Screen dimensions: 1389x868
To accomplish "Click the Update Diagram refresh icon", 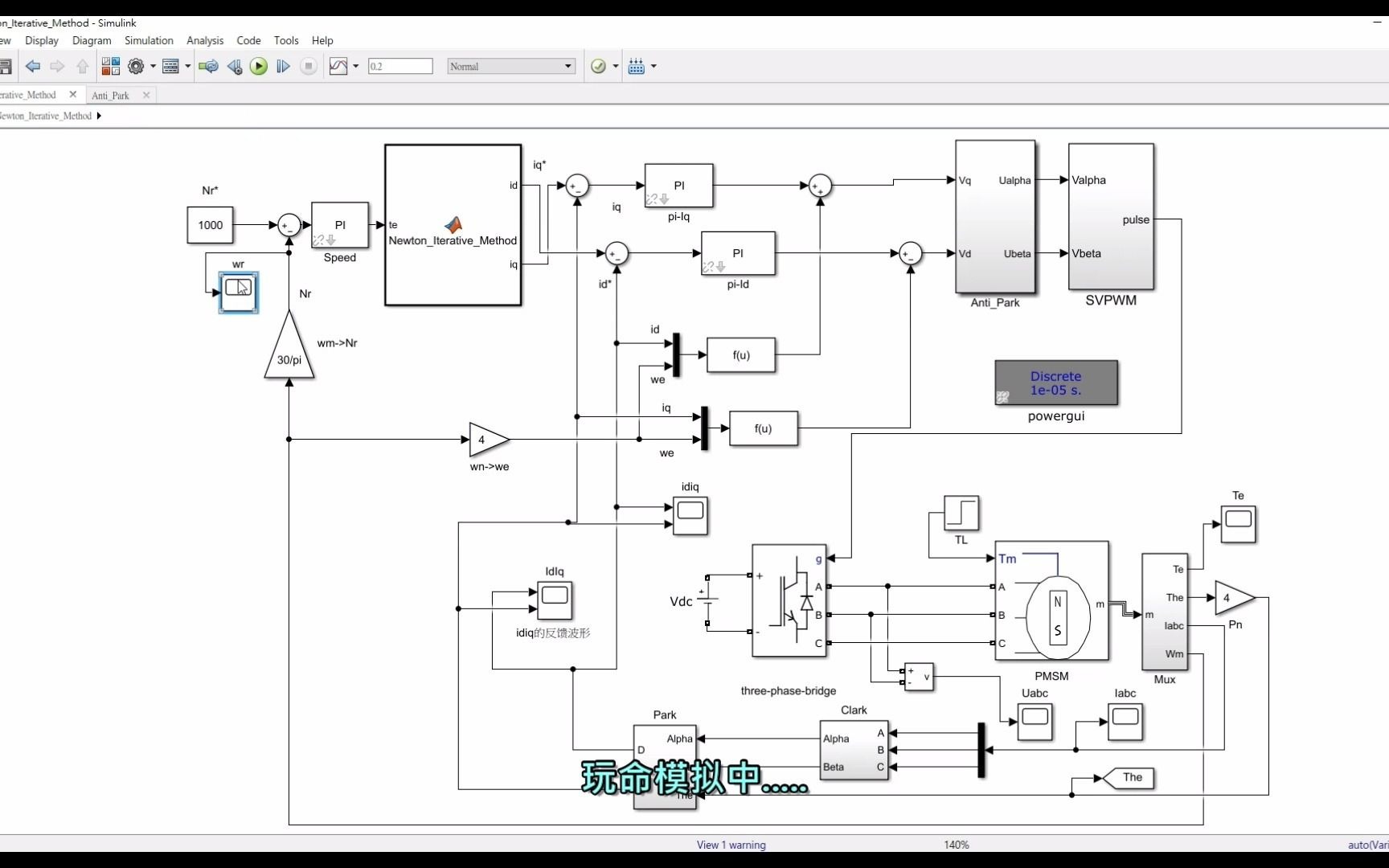I will (208, 66).
